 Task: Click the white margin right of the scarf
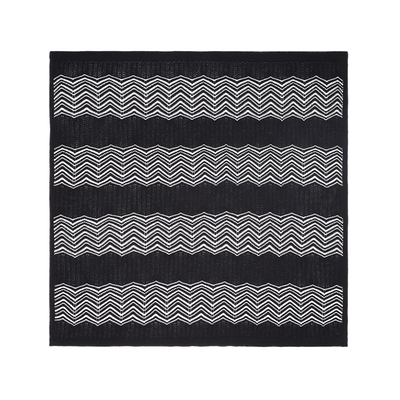click(x=374, y=200)
